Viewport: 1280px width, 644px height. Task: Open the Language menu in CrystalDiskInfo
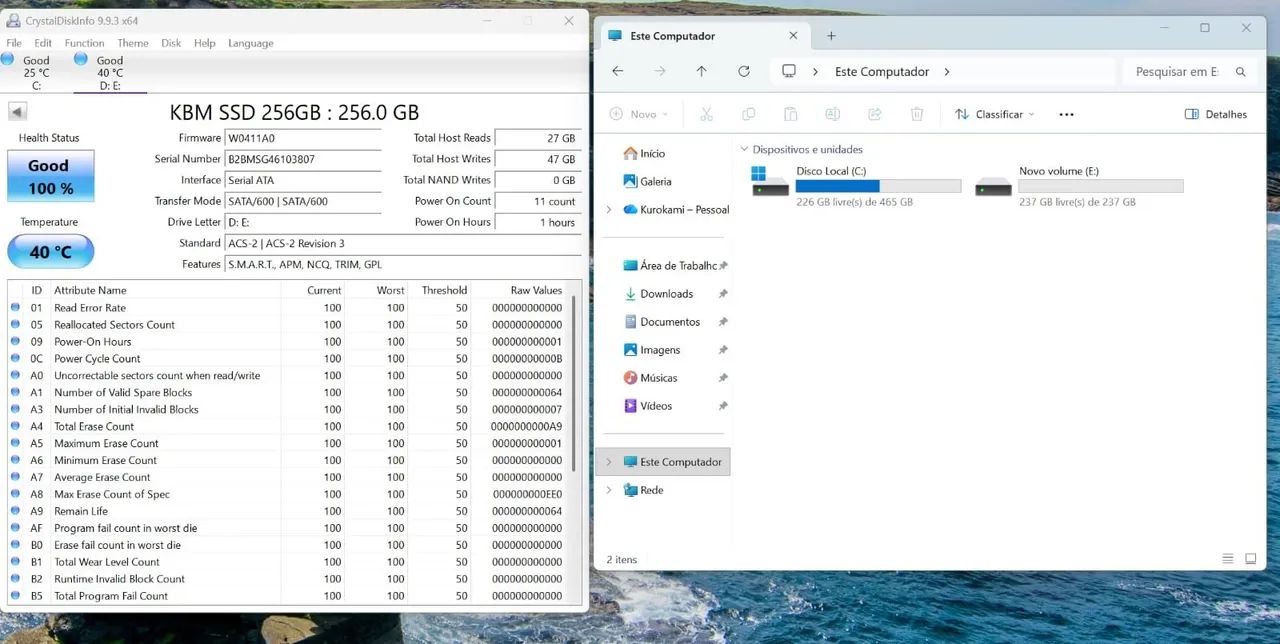(251, 43)
